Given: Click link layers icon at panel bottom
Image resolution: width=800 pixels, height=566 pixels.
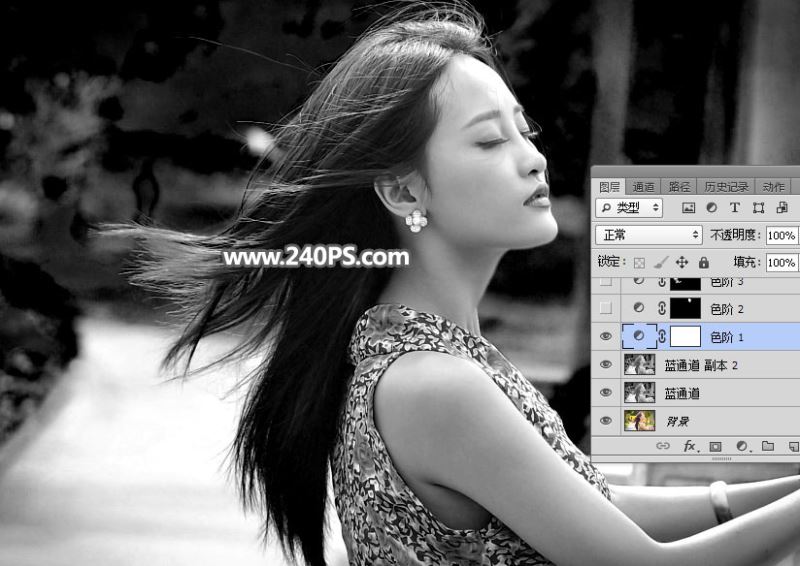Looking at the screenshot, I should [662, 446].
